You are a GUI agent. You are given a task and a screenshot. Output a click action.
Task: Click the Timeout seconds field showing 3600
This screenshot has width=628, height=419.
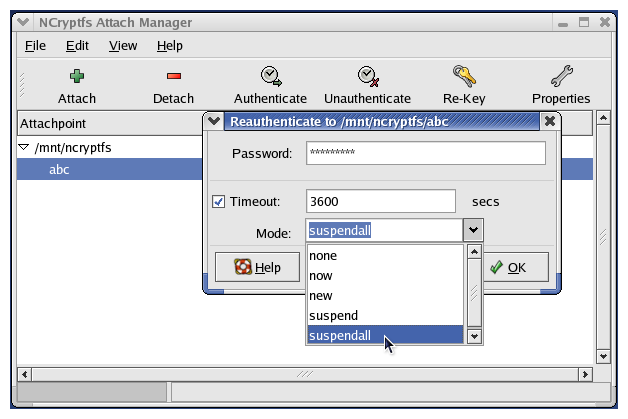coord(381,201)
